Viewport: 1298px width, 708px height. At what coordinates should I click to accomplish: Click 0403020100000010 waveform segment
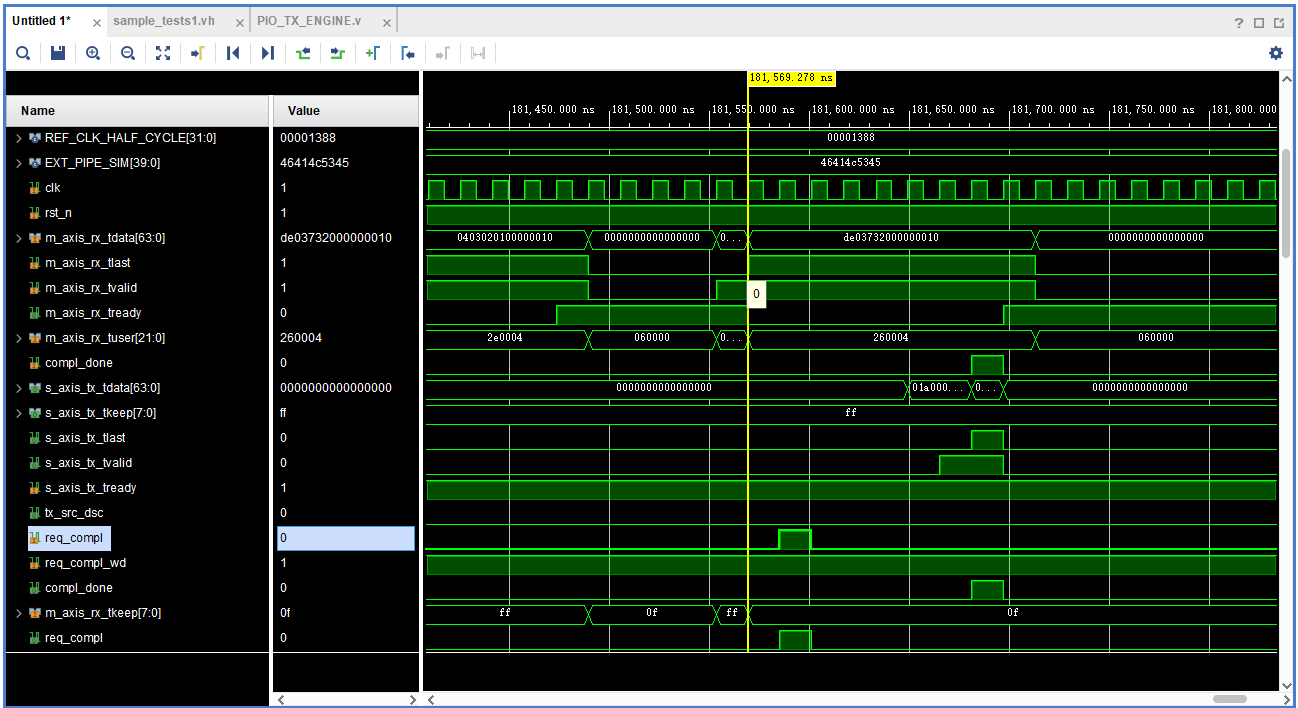pos(505,238)
